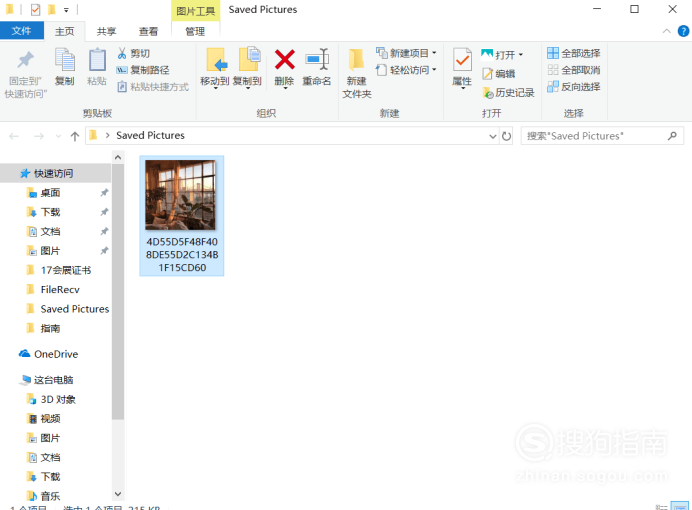
Task: Open Explorer help (blue question mark)
Action: [x=683, y=31]
